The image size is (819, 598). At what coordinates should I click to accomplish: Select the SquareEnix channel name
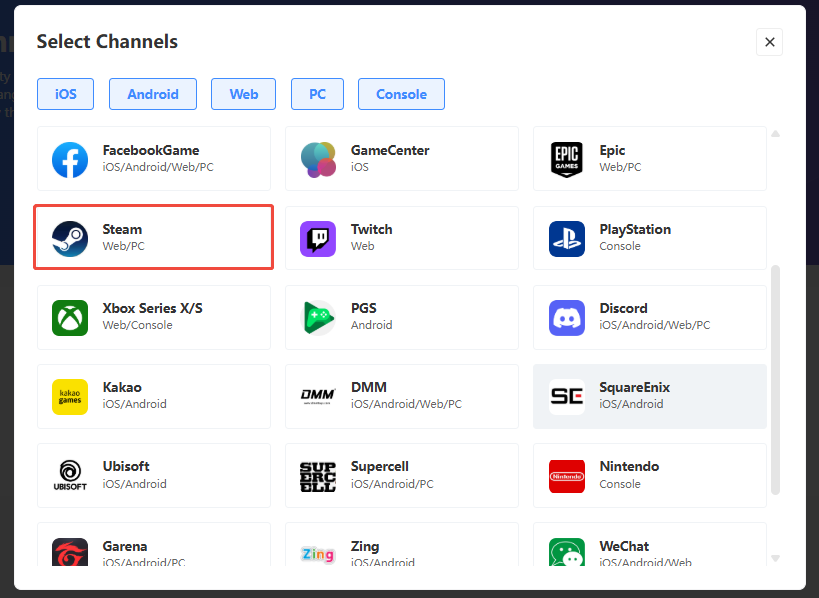coord(635,387)
